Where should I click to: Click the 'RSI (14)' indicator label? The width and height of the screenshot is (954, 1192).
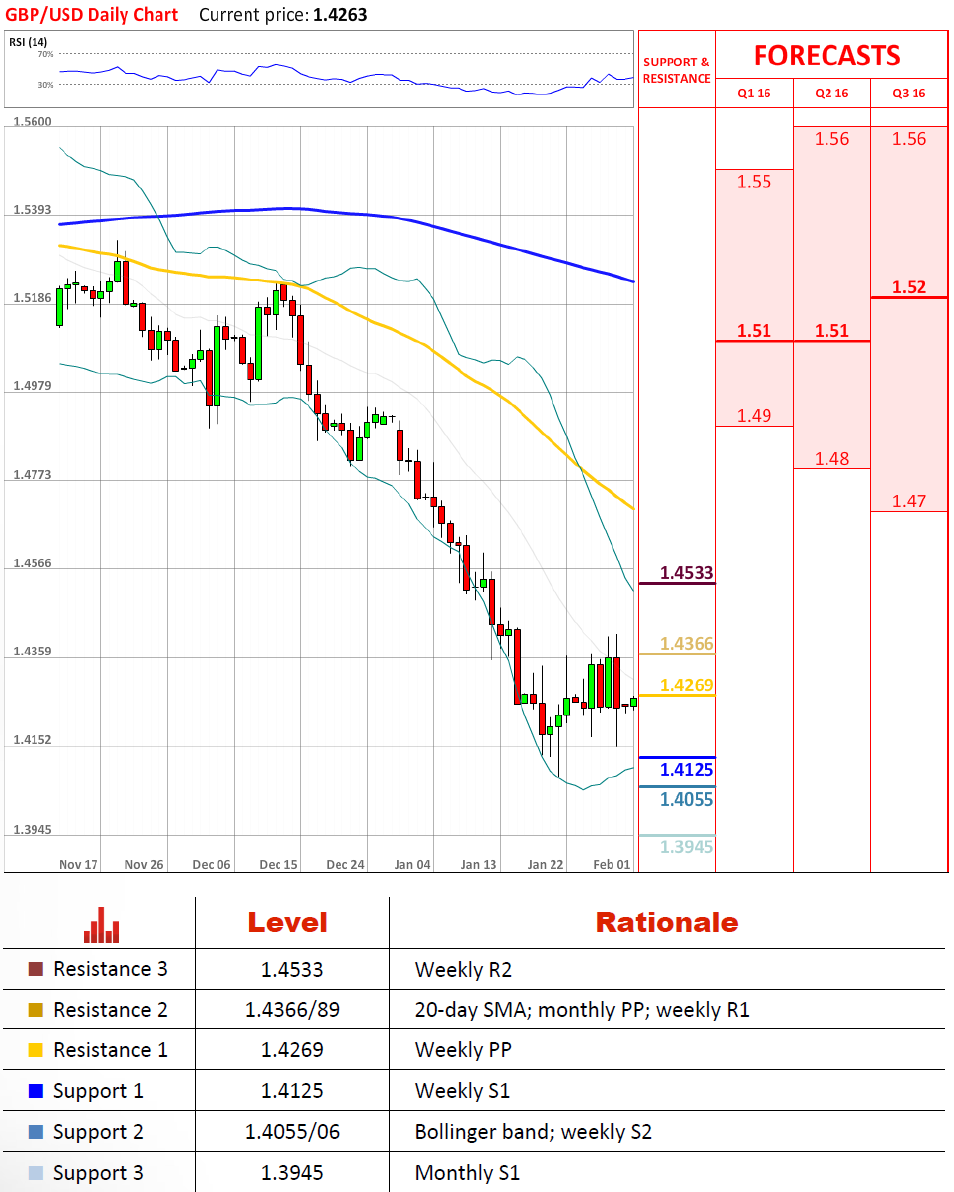28,42
